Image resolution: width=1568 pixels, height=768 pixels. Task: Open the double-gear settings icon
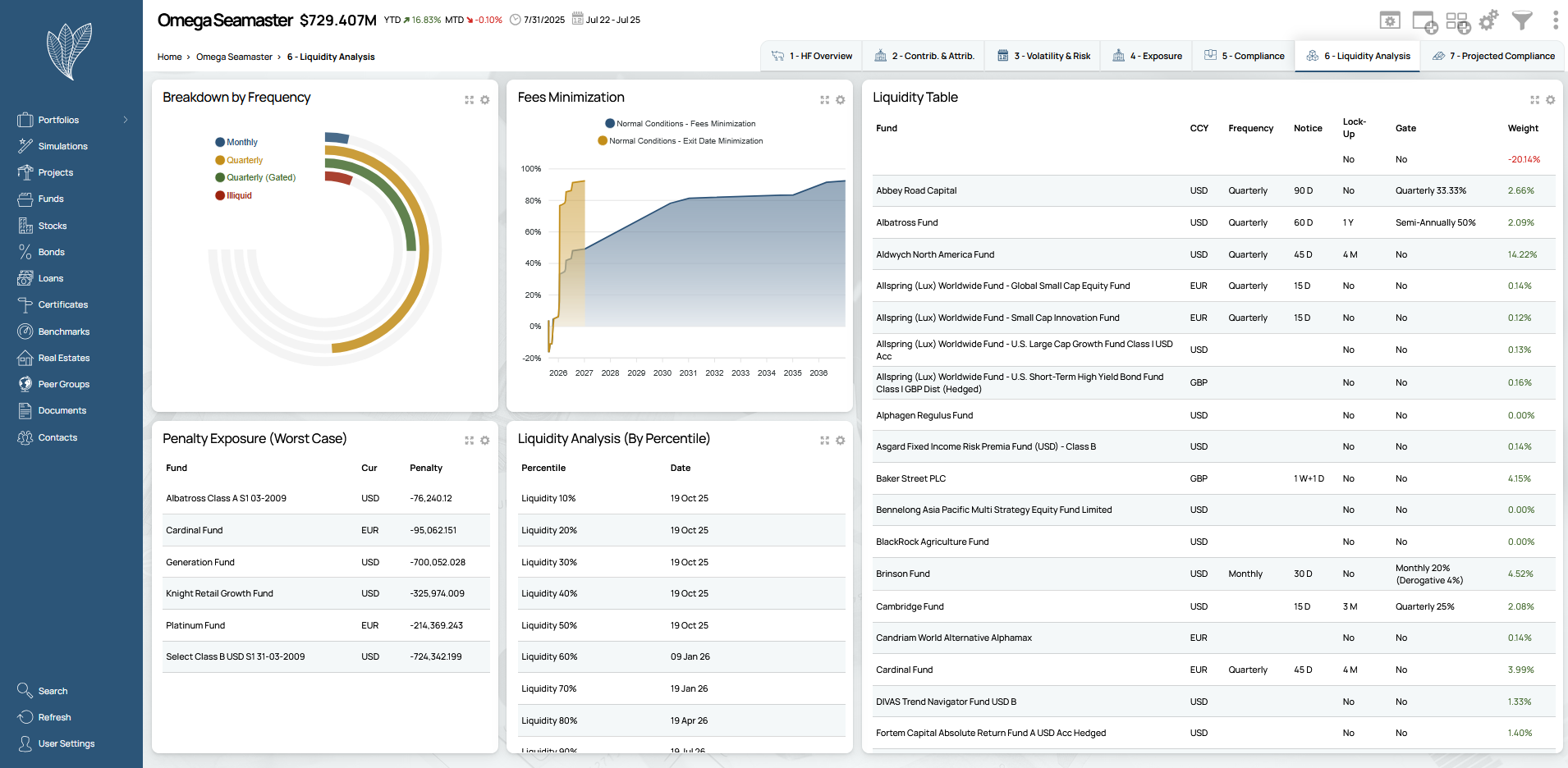pos(1488,21)
